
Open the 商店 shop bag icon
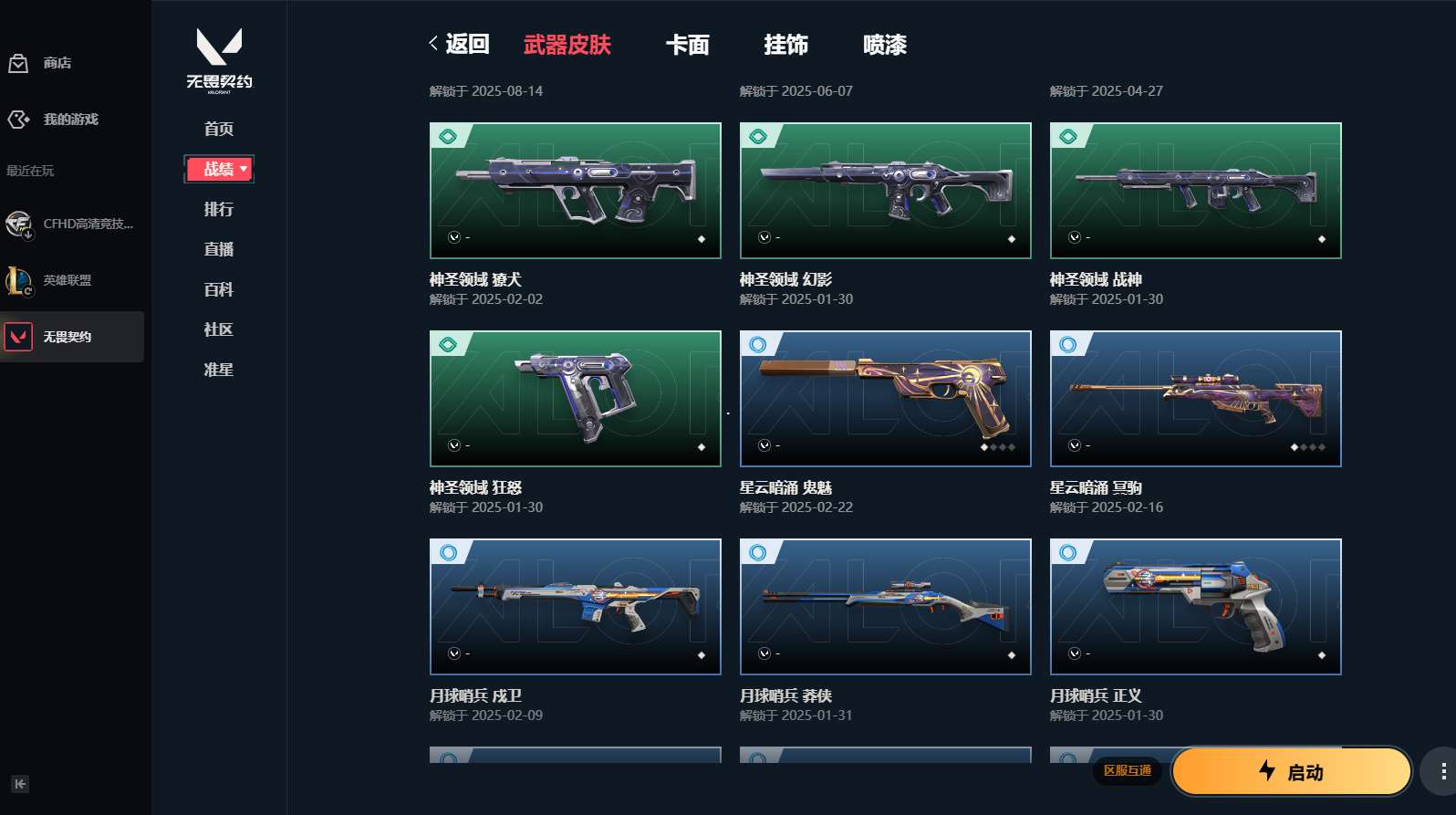(x=18, y=63)
